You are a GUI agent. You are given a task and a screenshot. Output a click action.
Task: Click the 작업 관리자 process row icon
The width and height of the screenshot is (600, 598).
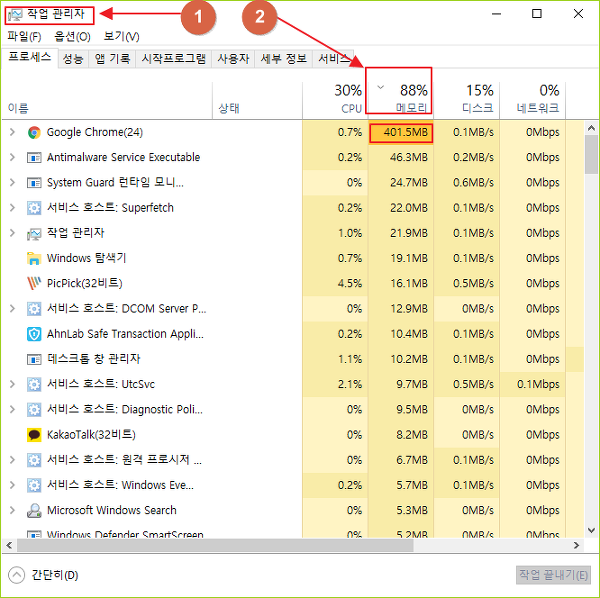click(x=34, y=233)
